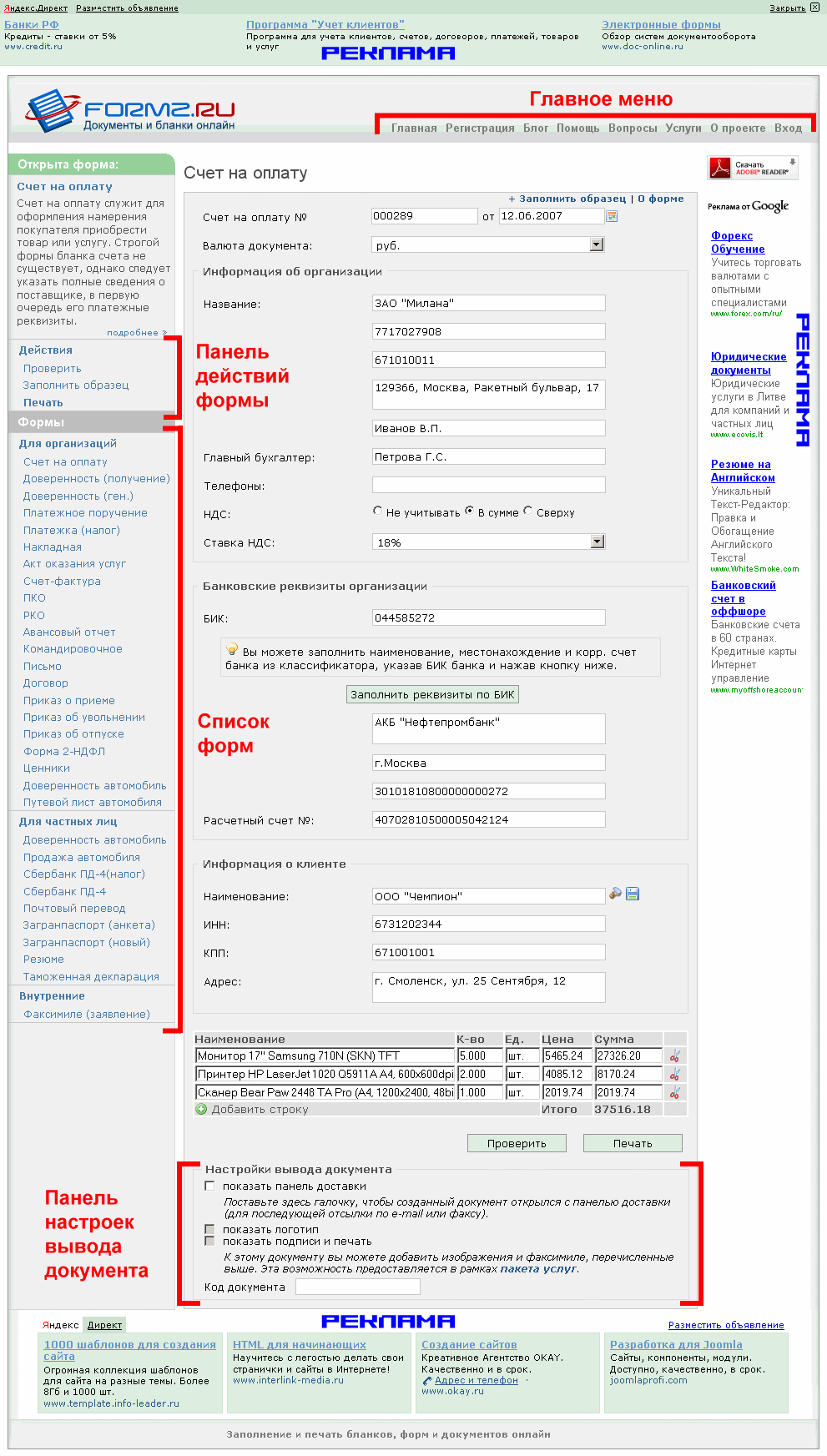Open Блог from the main menu
The height and width of the screenshot is (1456, 827).
click(536, 128)
